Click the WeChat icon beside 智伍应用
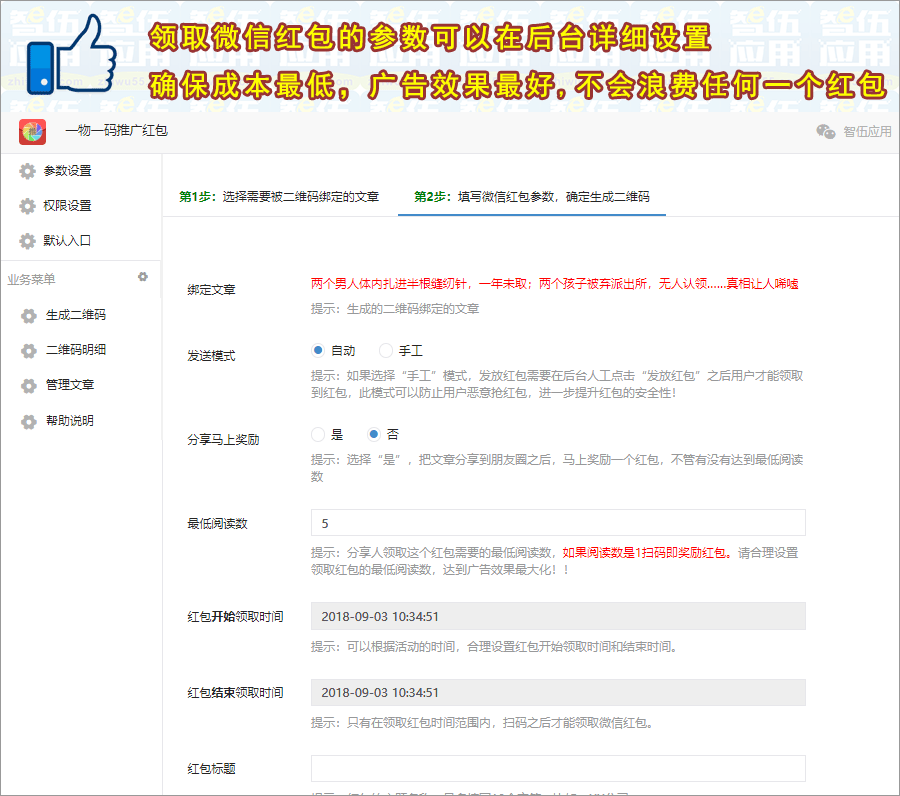Image resolution: width=900 pixels, height=796 pixels. (825, 131)
